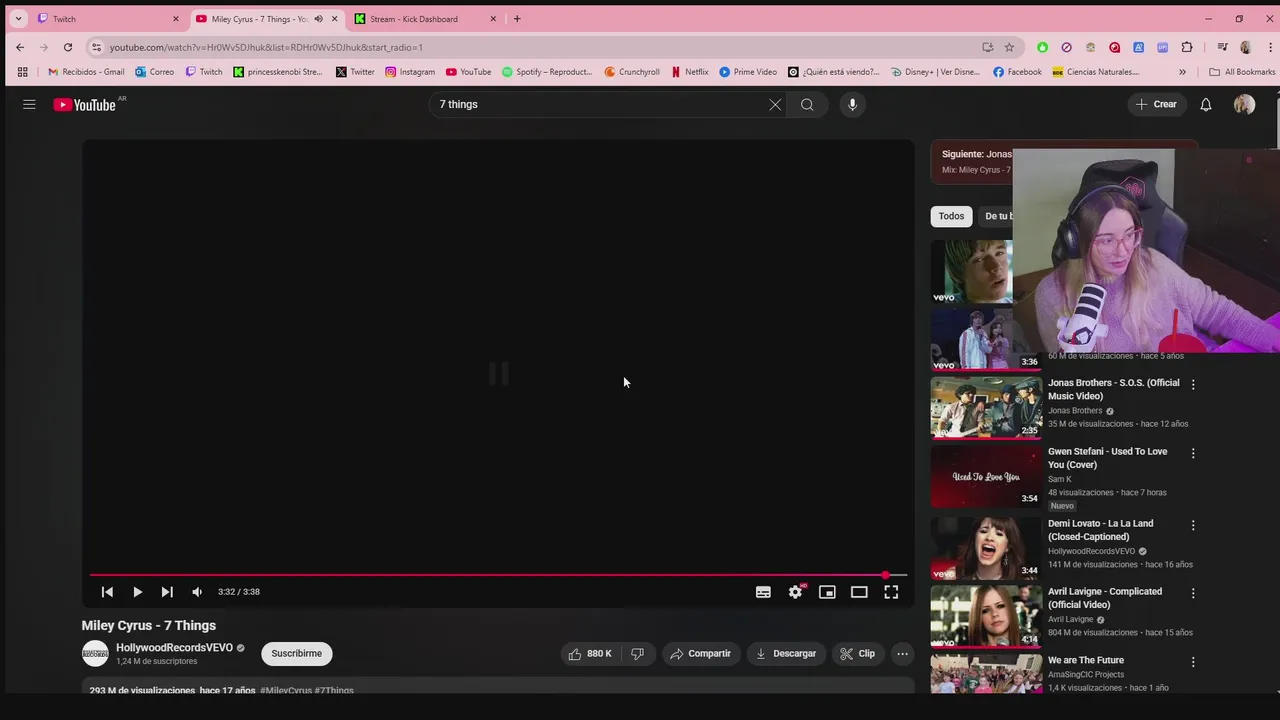Screen dimensions: 1280x720
Task: Like the video with 880 K likes
Action: 590,654
